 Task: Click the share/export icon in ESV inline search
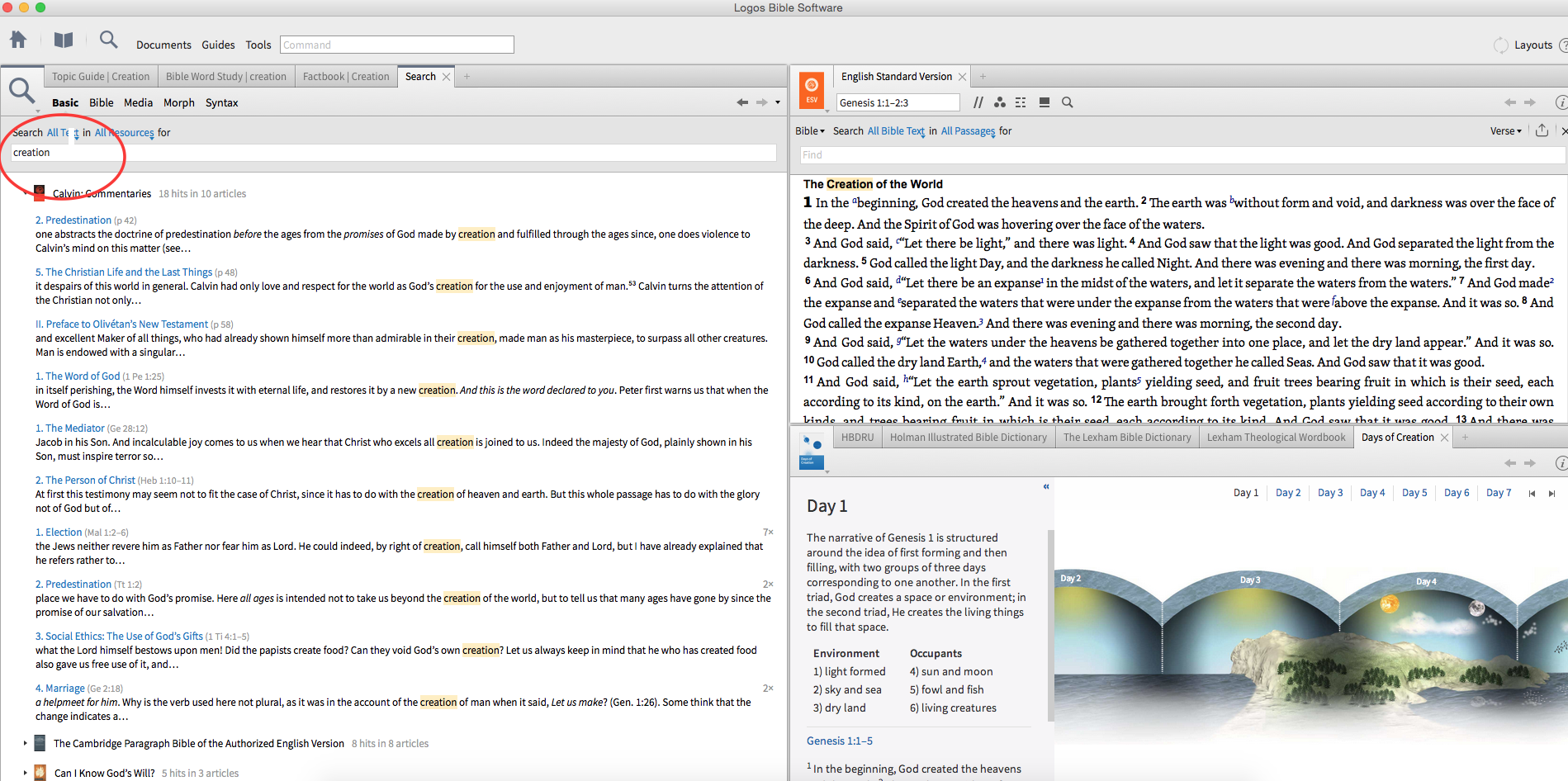[1542, 130]
